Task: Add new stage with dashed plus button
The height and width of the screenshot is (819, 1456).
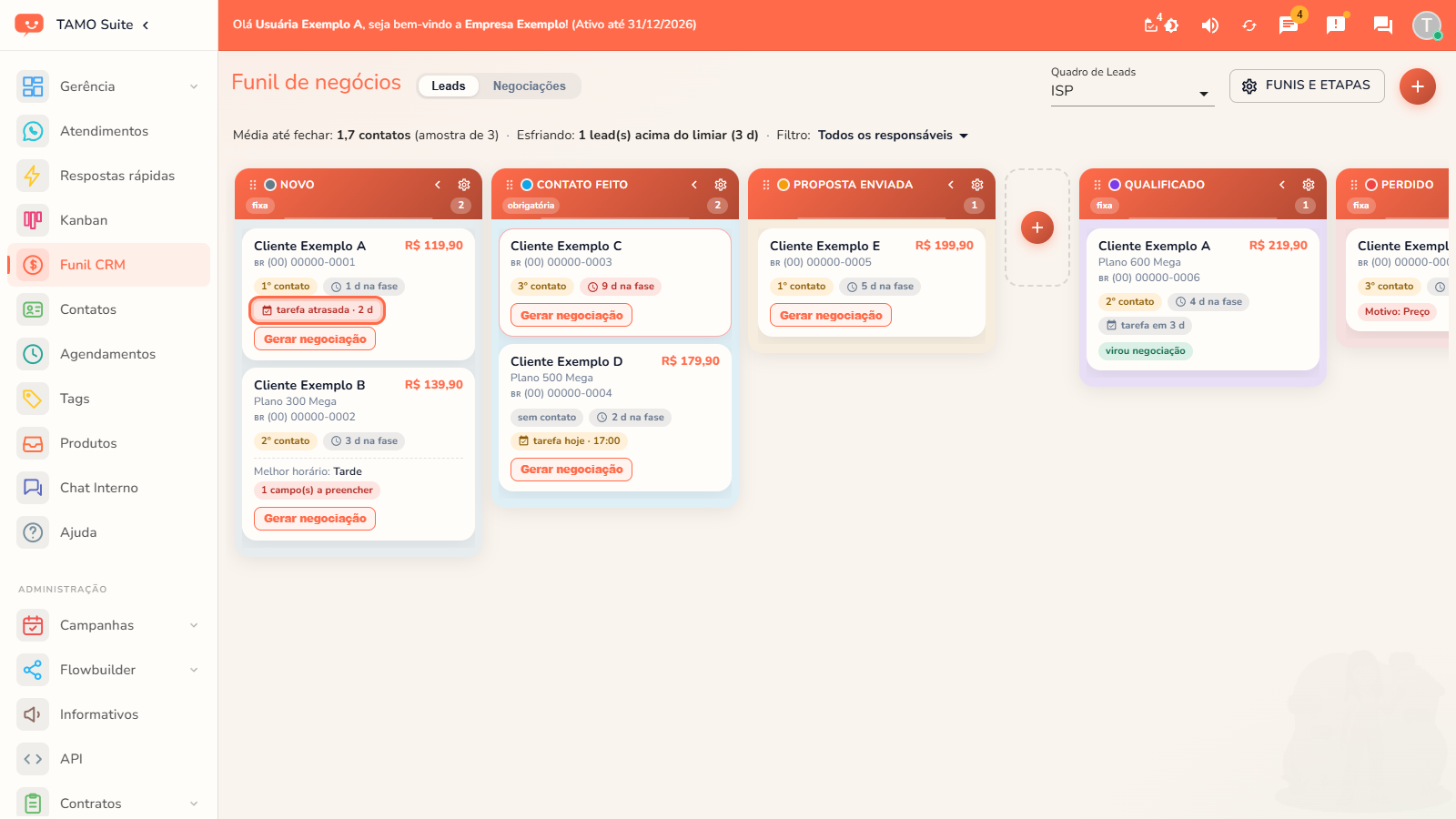Action: tap(1037, 227)
